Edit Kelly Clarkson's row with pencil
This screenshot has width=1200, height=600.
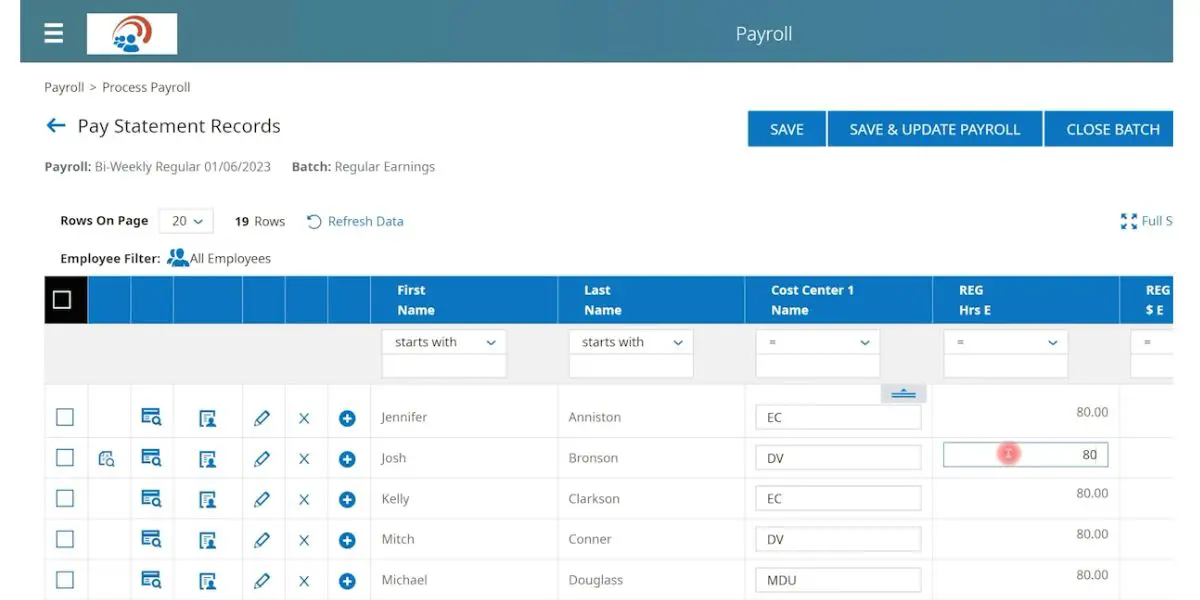click(262, 499)
